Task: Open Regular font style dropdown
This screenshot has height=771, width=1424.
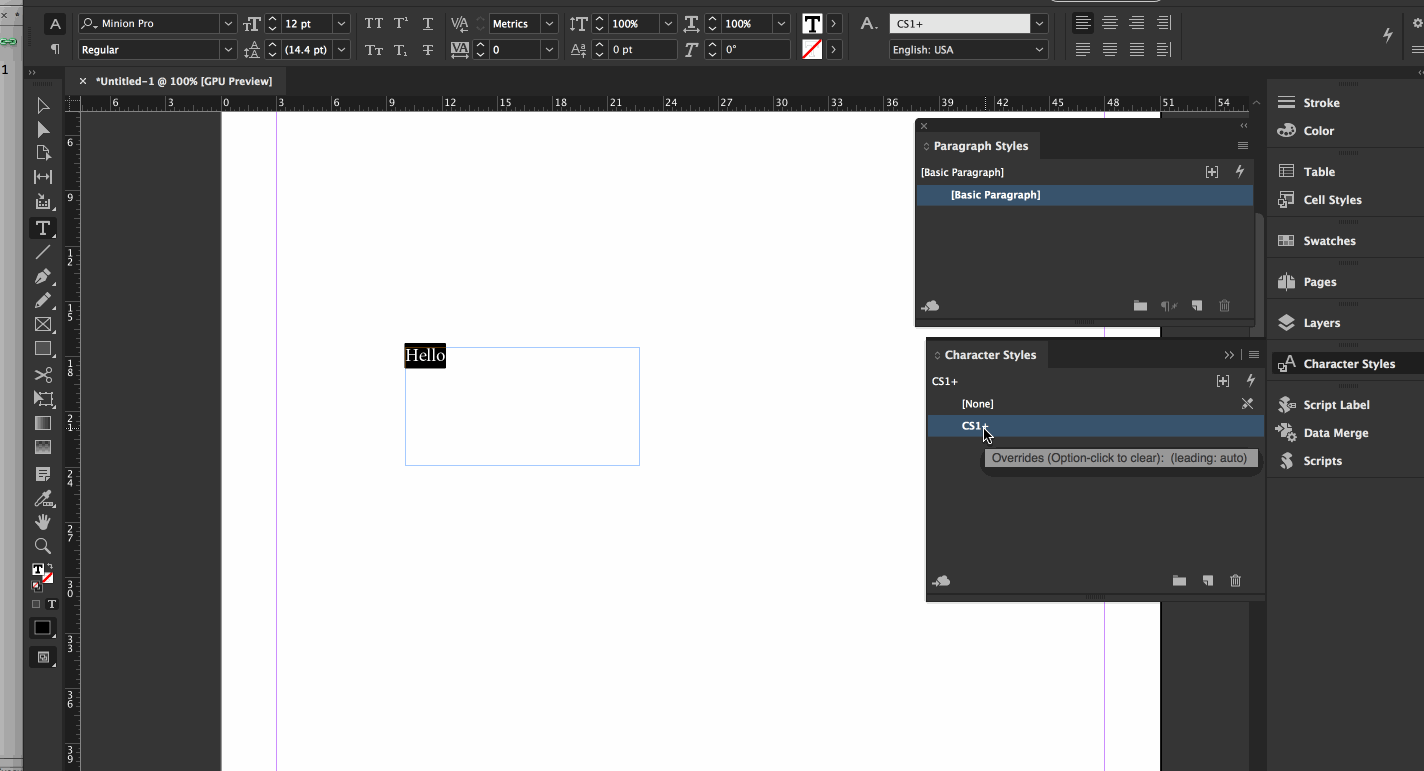Action: tap(228, 49)
